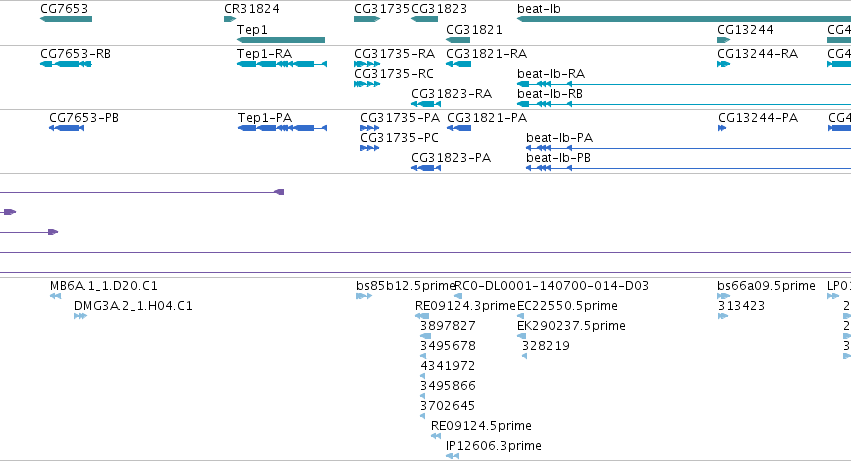The image size is (851, 461).
Task: Click the CR31824 gene label
Action: coord(252,9)
